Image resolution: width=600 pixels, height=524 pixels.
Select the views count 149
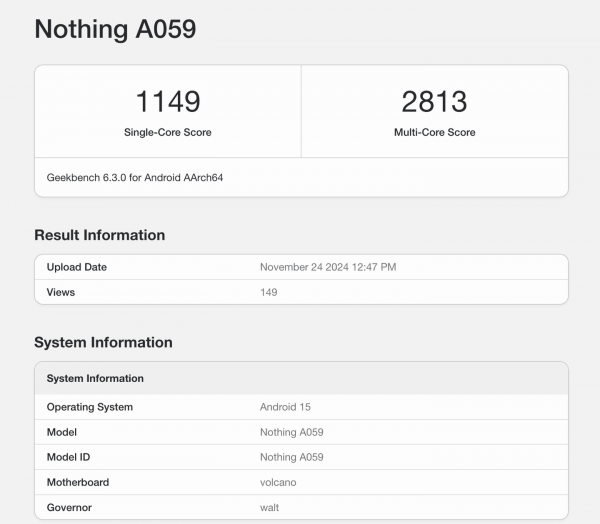[269, 292]
